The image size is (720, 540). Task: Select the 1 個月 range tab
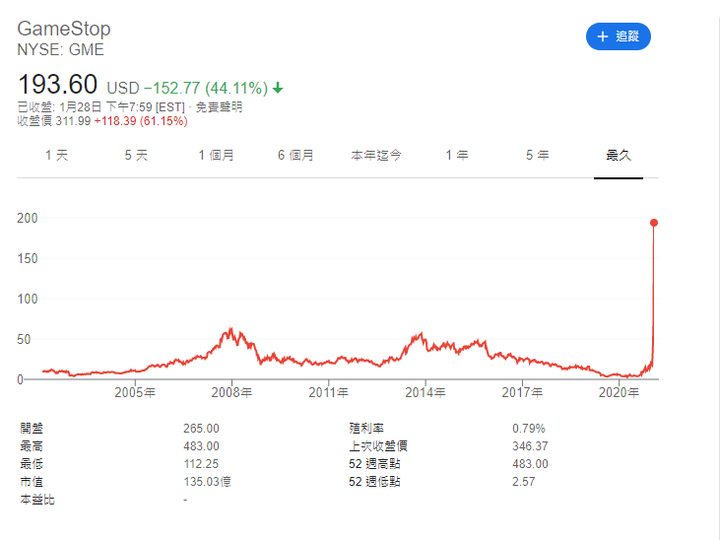pyautogui.click(x=216, y=155)
